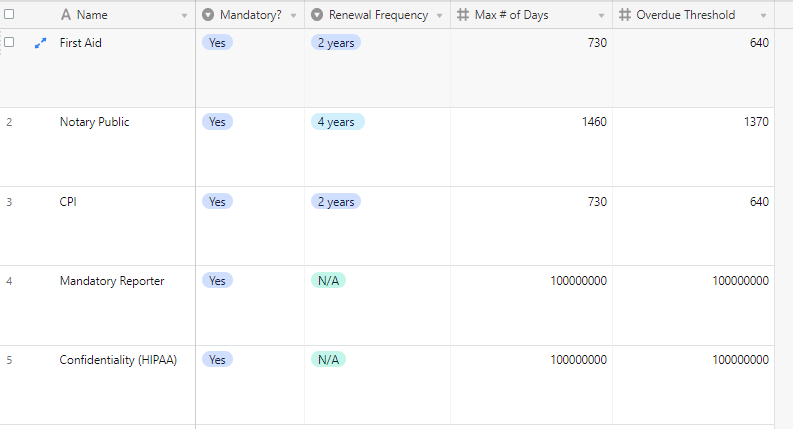
Task: Click Confidentiality (HIPAA)'s 100000000 overdue threshold
Action: (x=693, y=385)
